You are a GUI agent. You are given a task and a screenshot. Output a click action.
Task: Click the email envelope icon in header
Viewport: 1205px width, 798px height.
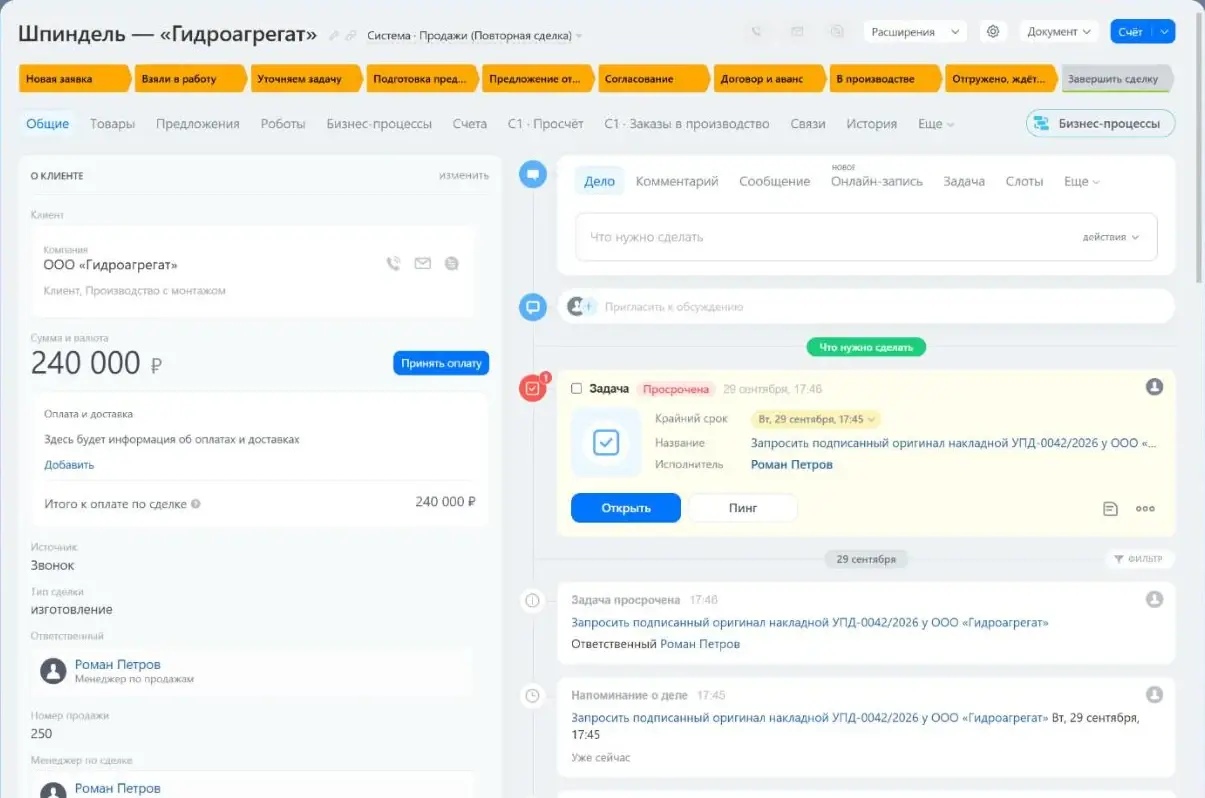[797, 32]
